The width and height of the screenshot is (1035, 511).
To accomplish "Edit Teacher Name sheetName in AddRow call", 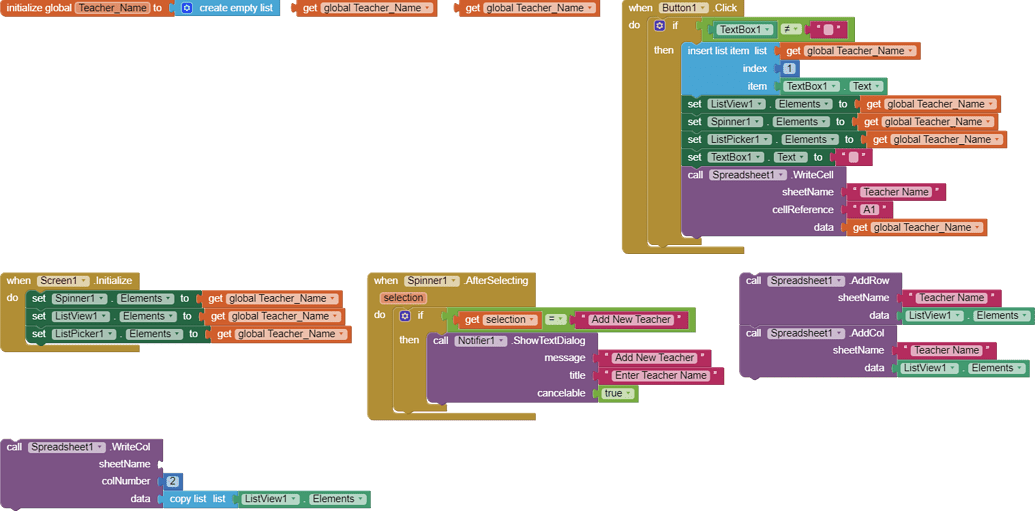I will (x=952, y=298).
